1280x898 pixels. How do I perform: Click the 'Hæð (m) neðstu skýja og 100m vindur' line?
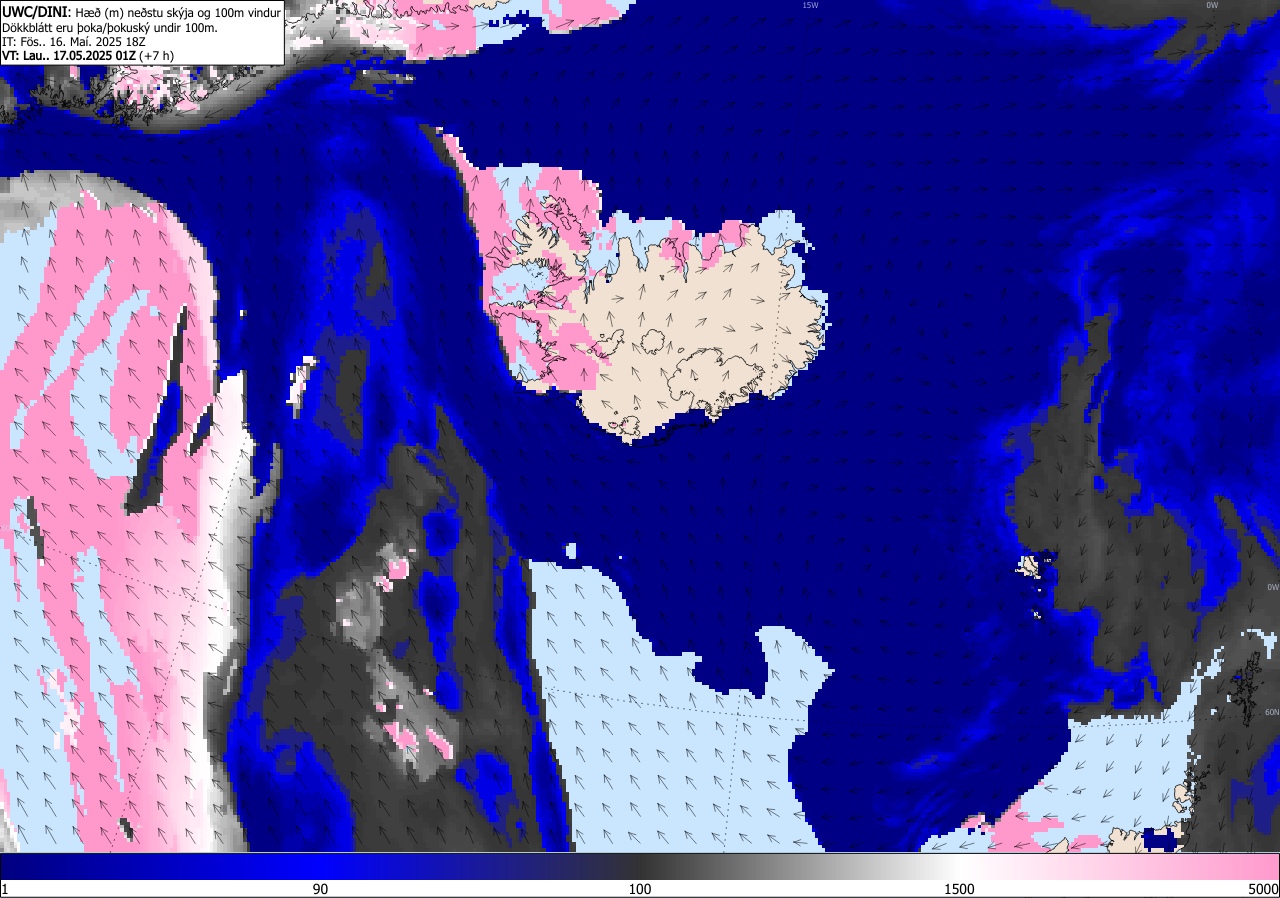pyautogui.click(x=178, y=12)
